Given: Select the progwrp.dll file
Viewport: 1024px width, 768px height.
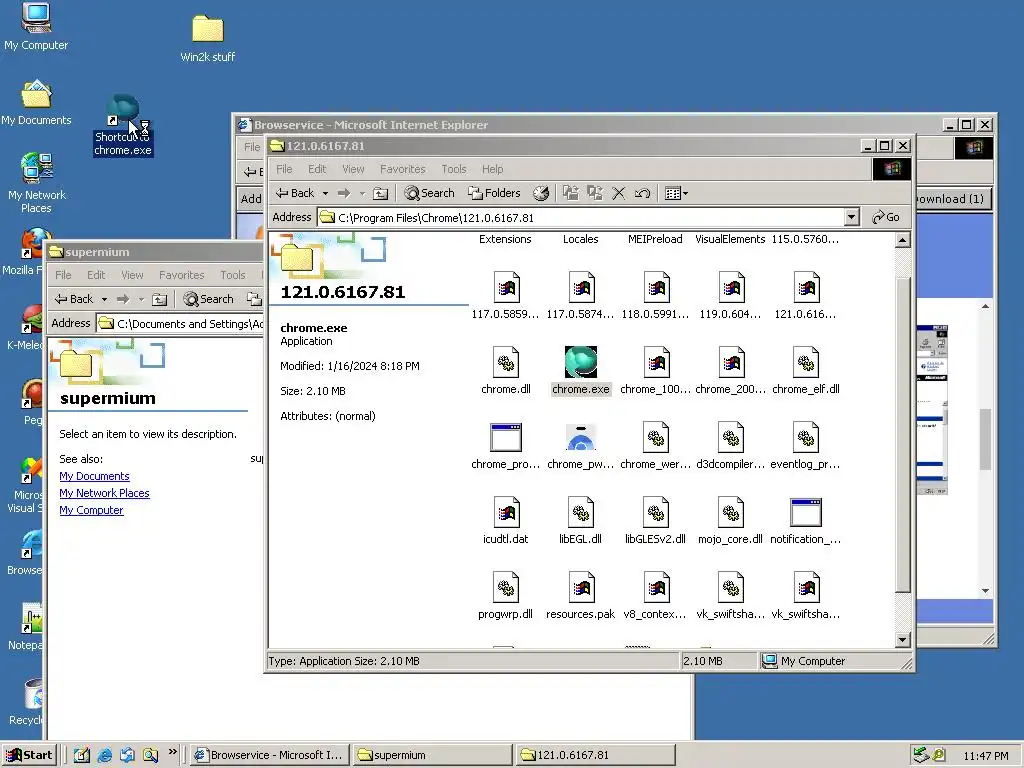Looking at the screenshot, I should [x=505, y=596].
